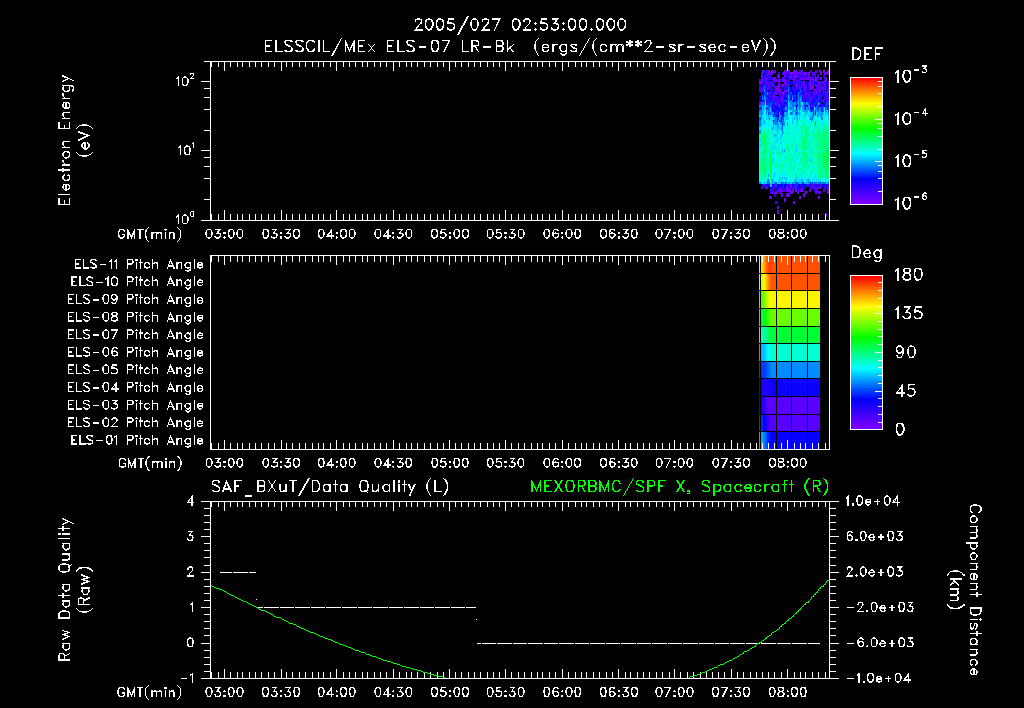Click the '06:30' tick under the pitch angle panel

[x=618, y=463]
